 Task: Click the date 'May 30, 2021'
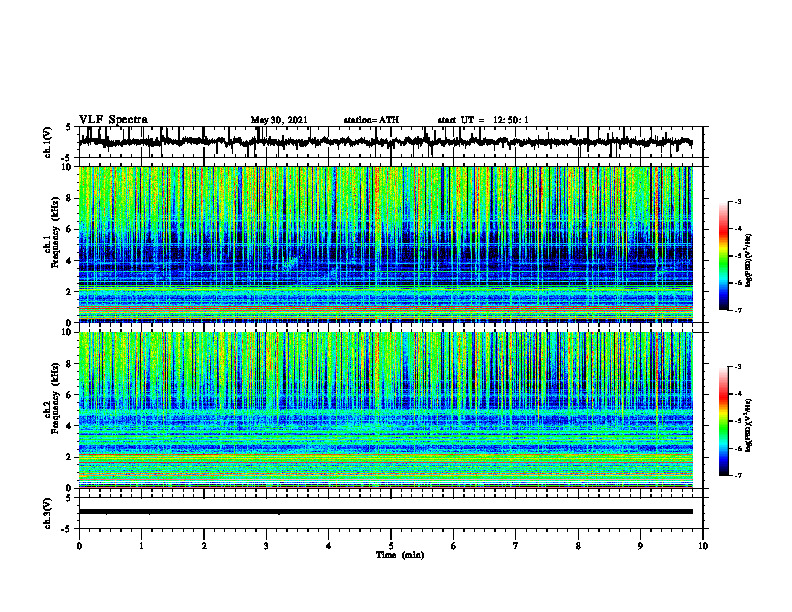(279, 120)
